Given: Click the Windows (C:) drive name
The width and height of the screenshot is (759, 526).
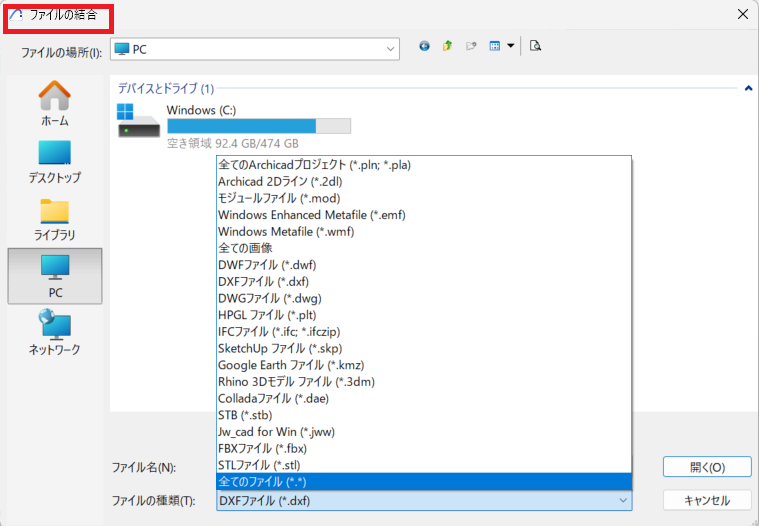Looking at the screenshot, I should click(201, 110).
